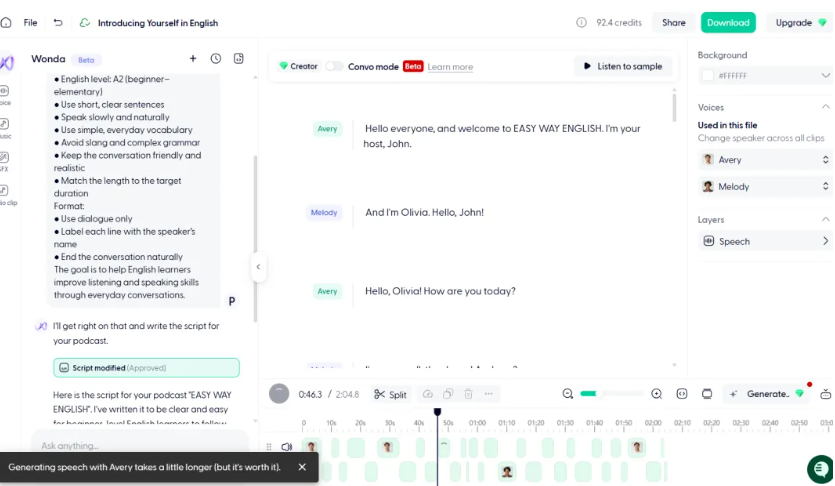Image resolution: width=835 pixels, height=486 pixels.
Task: Mute the track with speaker icon
Action: (287, 447)
